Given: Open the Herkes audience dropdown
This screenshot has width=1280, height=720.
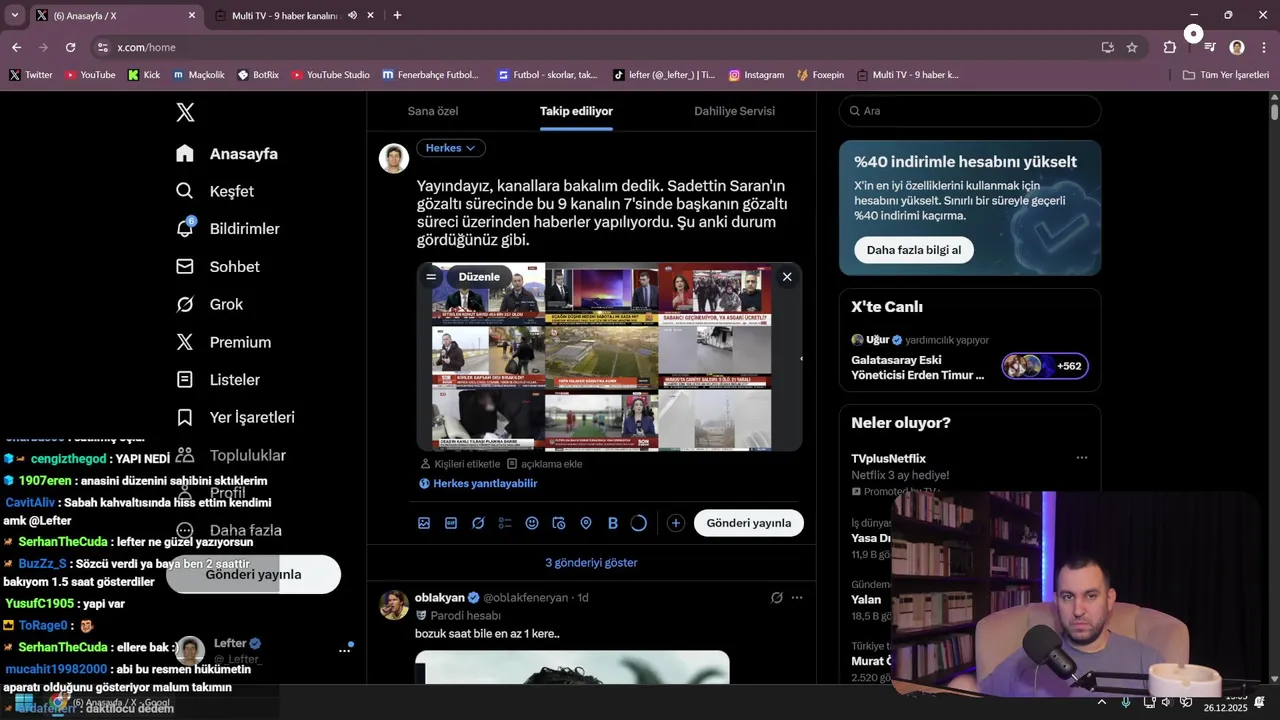Looking at the screenshot, I should pos(450,148).
